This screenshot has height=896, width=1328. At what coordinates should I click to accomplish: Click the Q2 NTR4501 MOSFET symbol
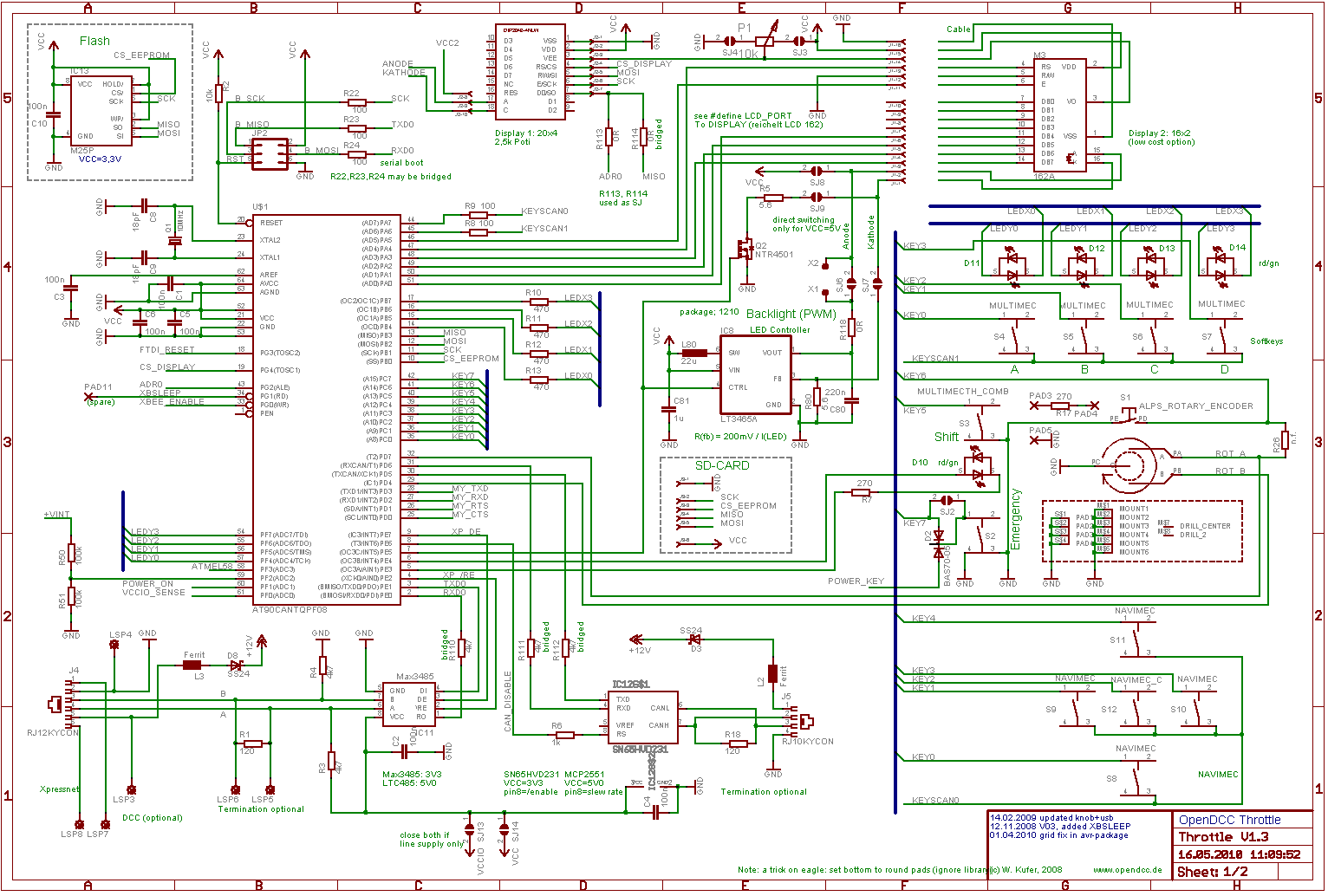point(745,251)
